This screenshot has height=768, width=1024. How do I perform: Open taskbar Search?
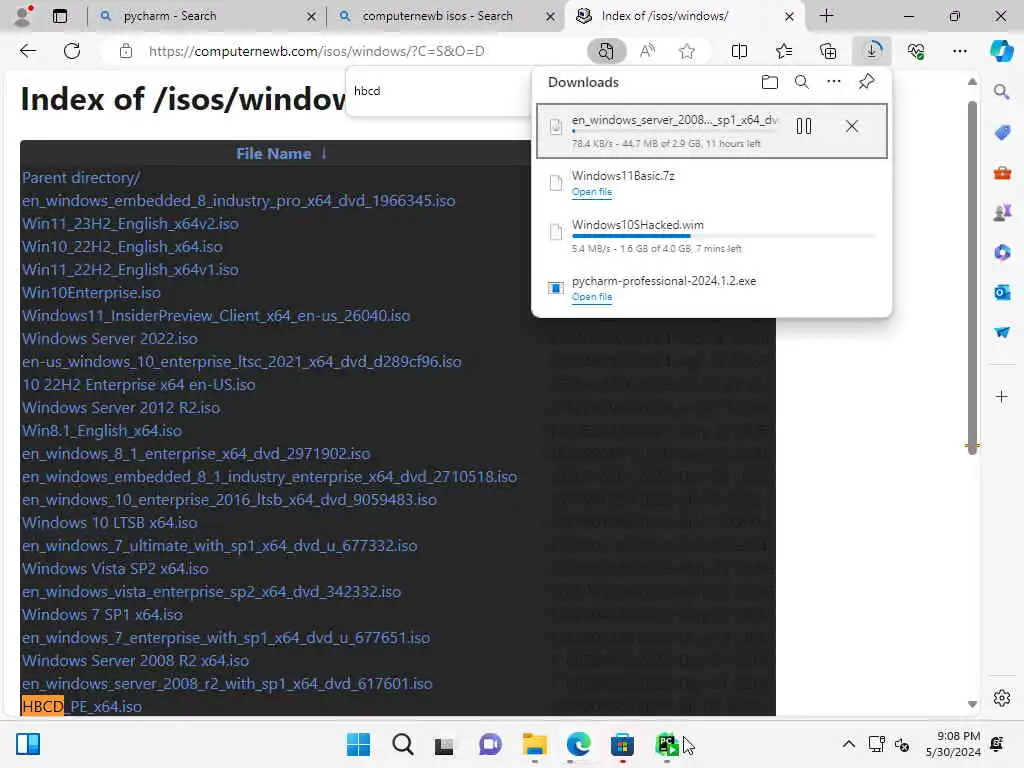tap(402, 744)
